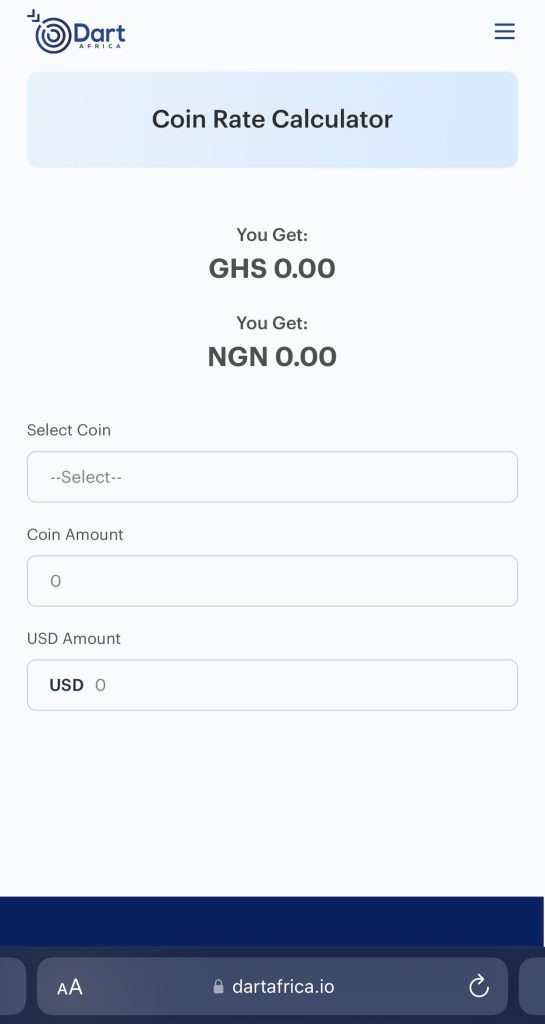Tap the dark blue footer band
The image size is (545, 1024).
click(x=272, y=921)
